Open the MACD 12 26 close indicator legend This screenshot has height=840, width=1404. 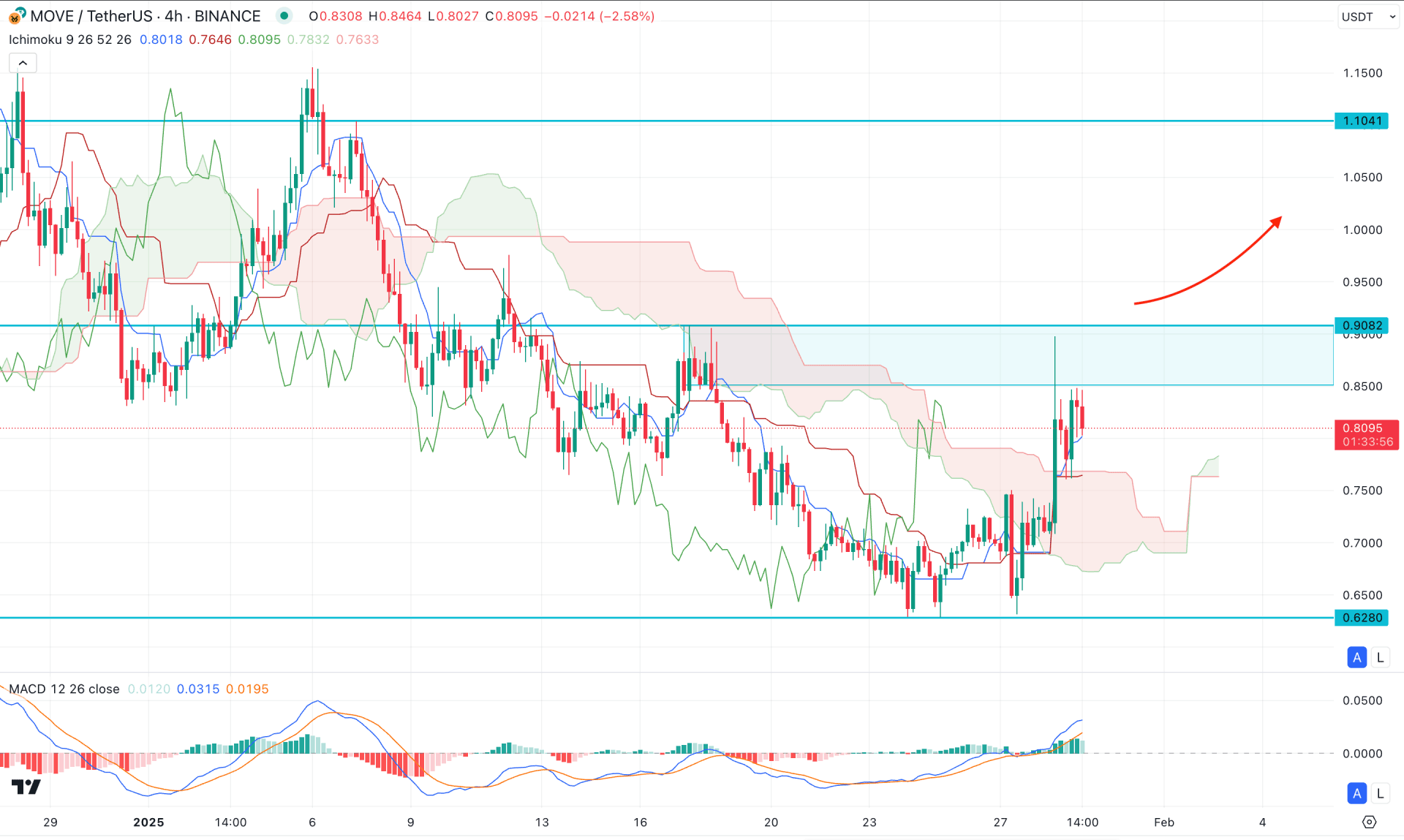pyautogui.click(x=64, y=689)
